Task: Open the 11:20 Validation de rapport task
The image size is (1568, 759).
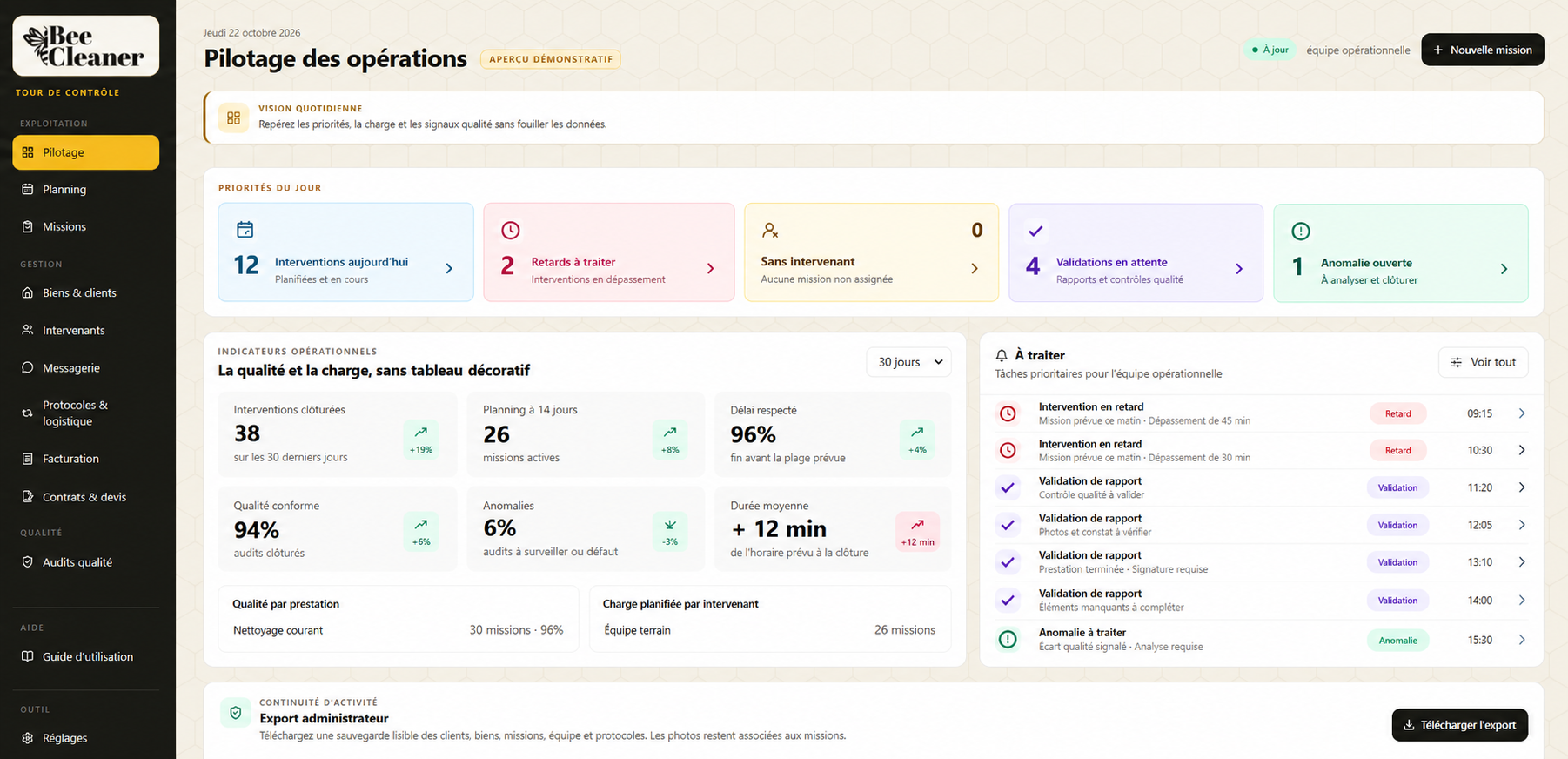Action: point(1262,487)
